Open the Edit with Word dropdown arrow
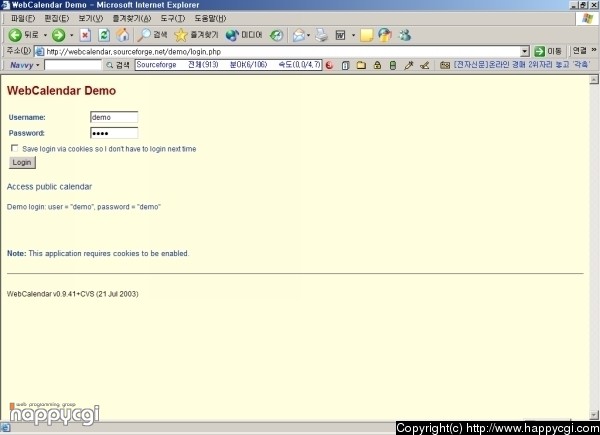This screenshot has height=435, width=600. [x=353, y=35]
